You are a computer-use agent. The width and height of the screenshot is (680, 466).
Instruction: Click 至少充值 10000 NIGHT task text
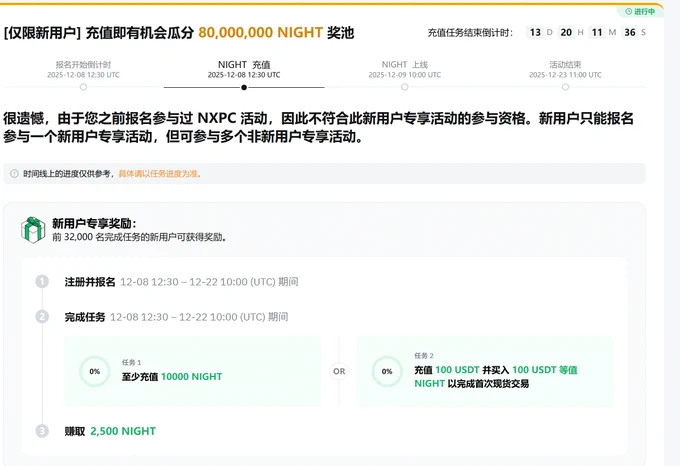pyautogui.click(x=172, y=377)
